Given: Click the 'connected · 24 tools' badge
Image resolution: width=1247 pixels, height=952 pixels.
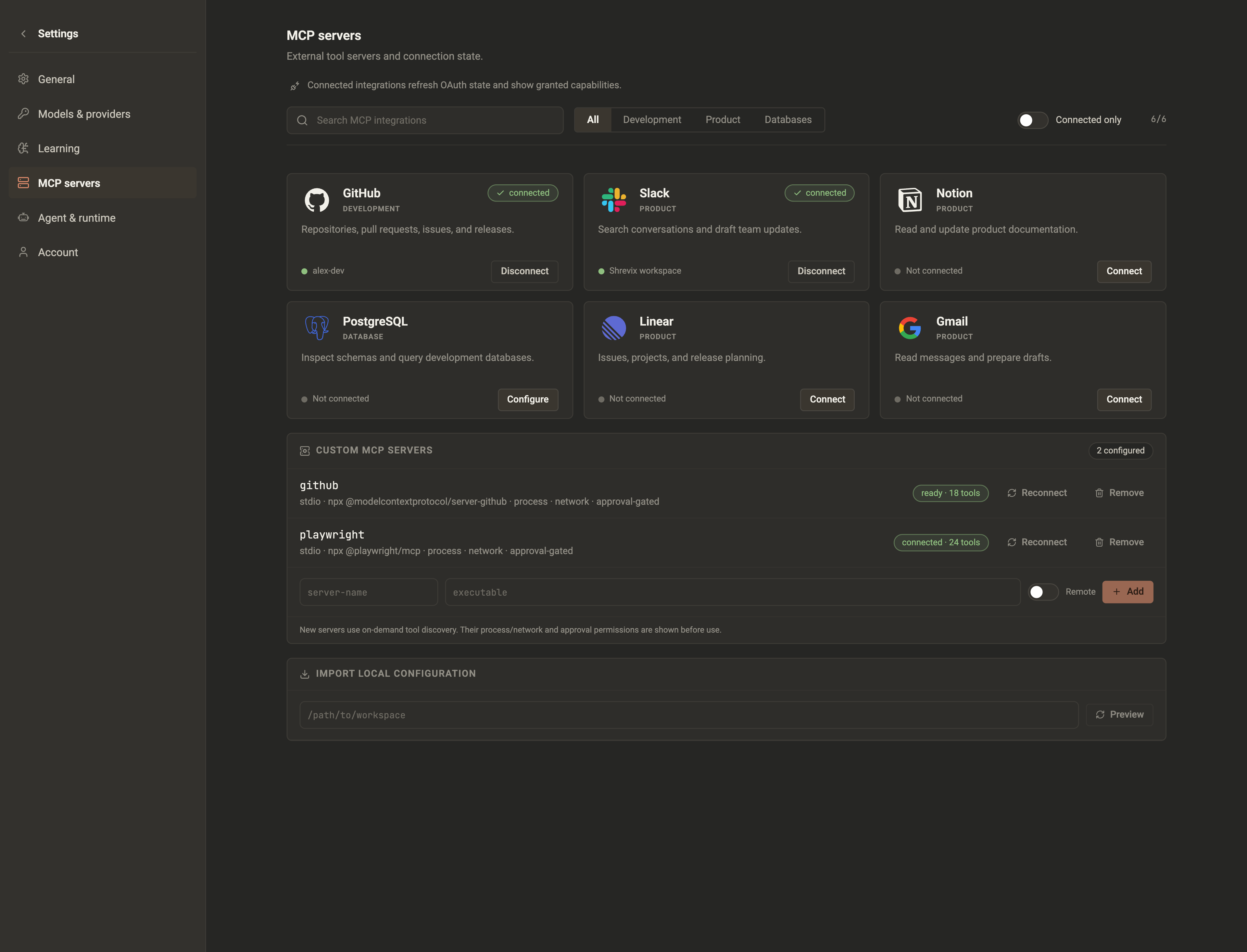Looking at the screenshot, I should pos(941,543).
